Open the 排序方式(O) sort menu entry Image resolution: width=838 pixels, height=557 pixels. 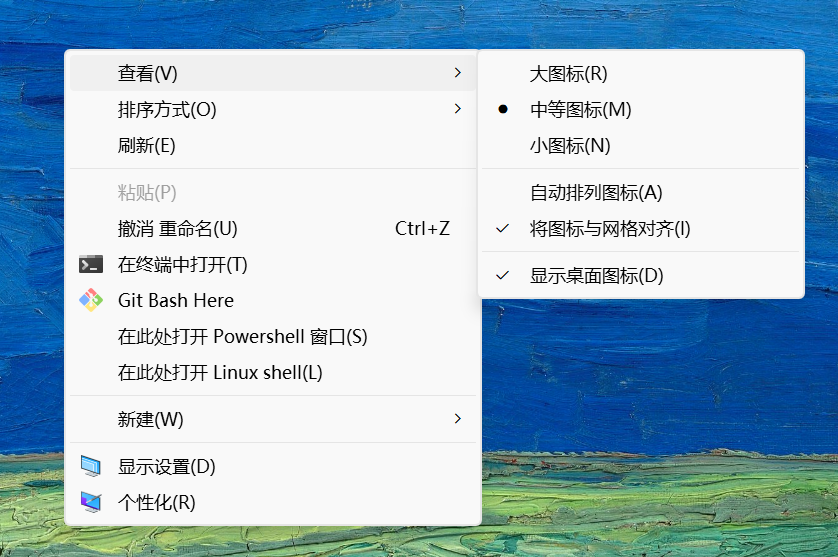[x=273, y=109]
